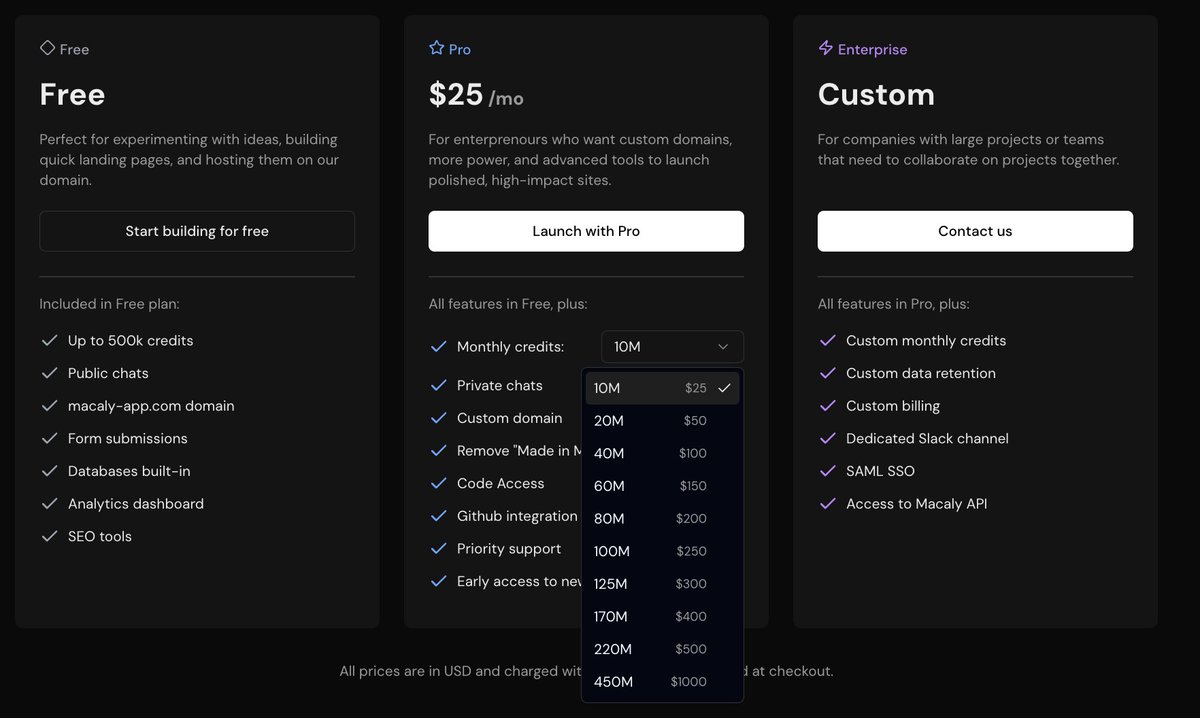Click the selected checkmark on 10M option
The height and width of the screenshot is (718, 1200).
[x=725, y=388]
